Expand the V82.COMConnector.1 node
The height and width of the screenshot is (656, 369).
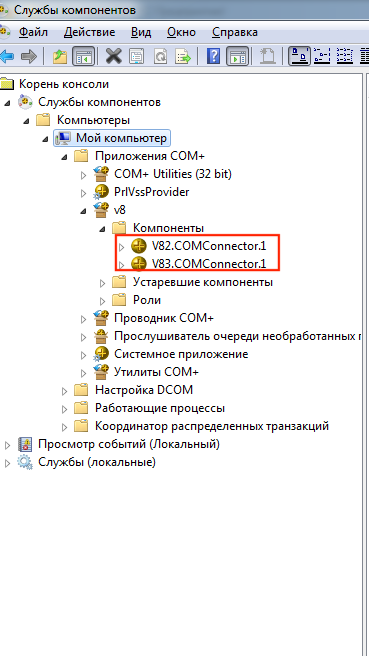pos(122,247)
